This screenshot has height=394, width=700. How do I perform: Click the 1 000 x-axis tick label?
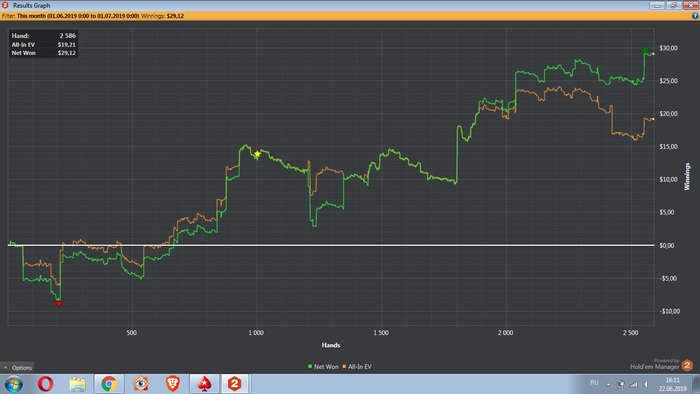256,333
